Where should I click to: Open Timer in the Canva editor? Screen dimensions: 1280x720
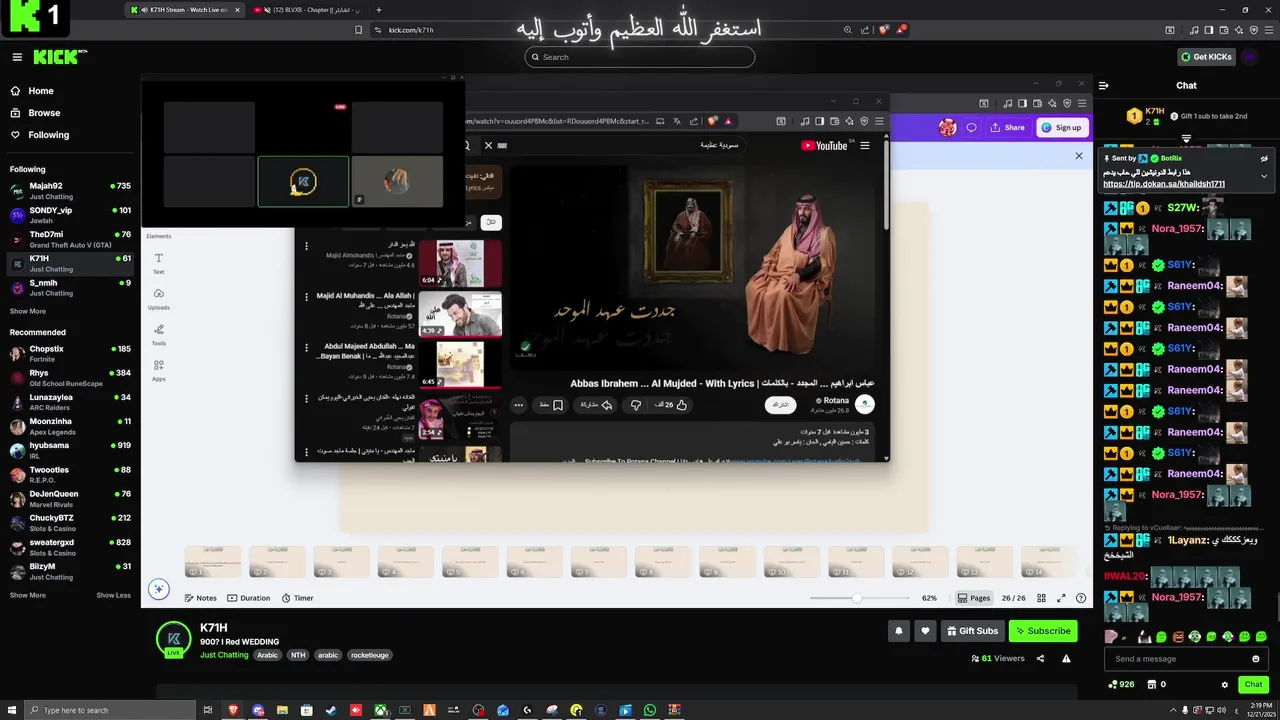298,598
